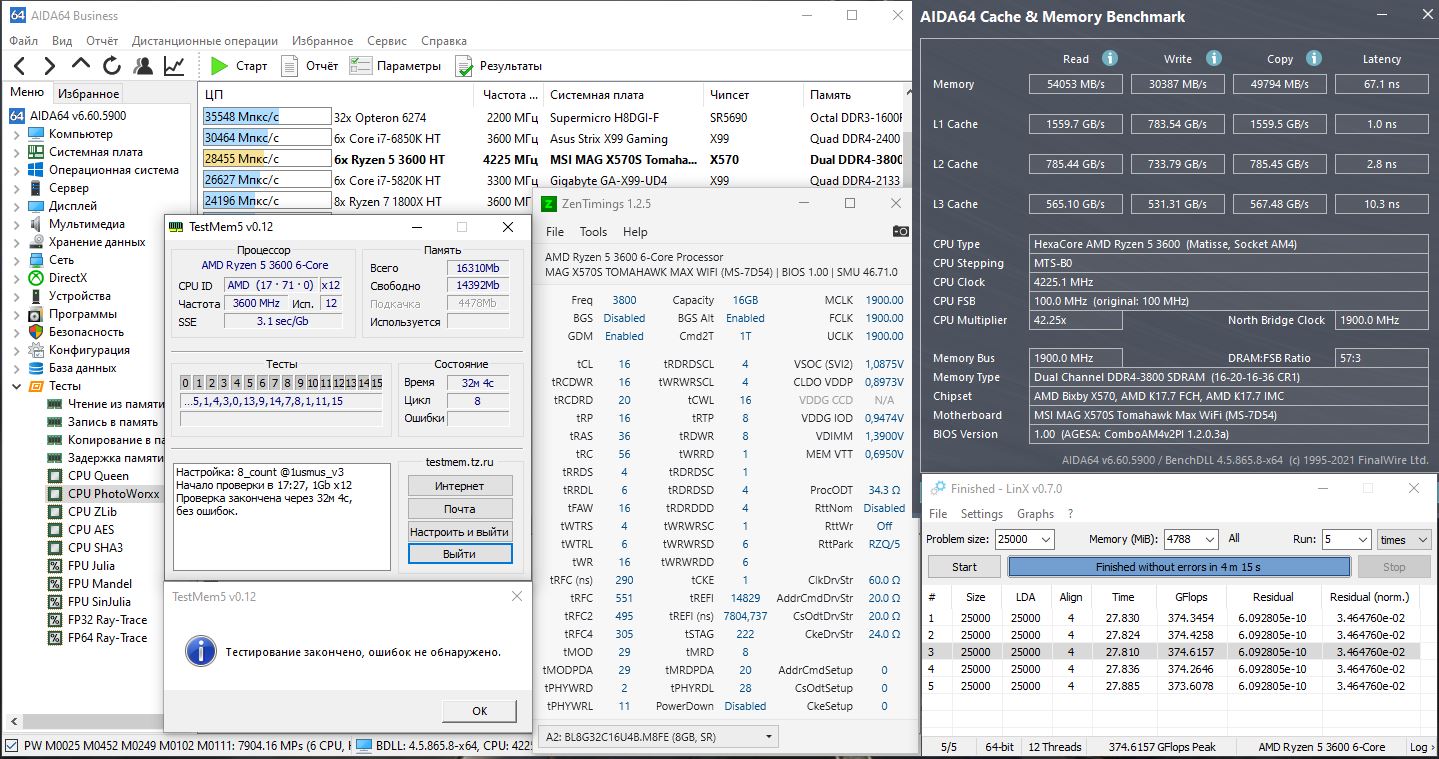
Task: Open the graph chart icon in AIDA64 toolbar
Action: 174,66
